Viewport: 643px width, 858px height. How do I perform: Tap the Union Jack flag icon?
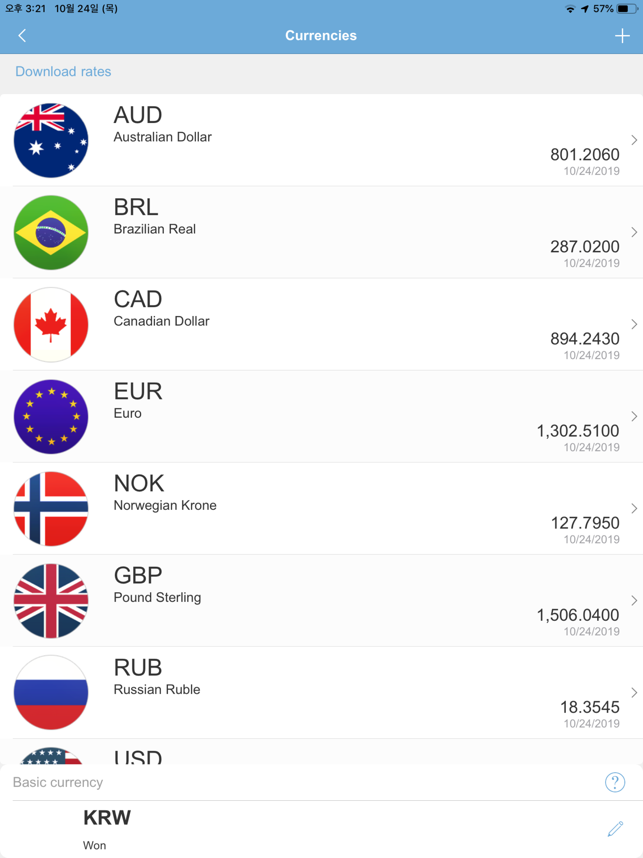[51, 601]
